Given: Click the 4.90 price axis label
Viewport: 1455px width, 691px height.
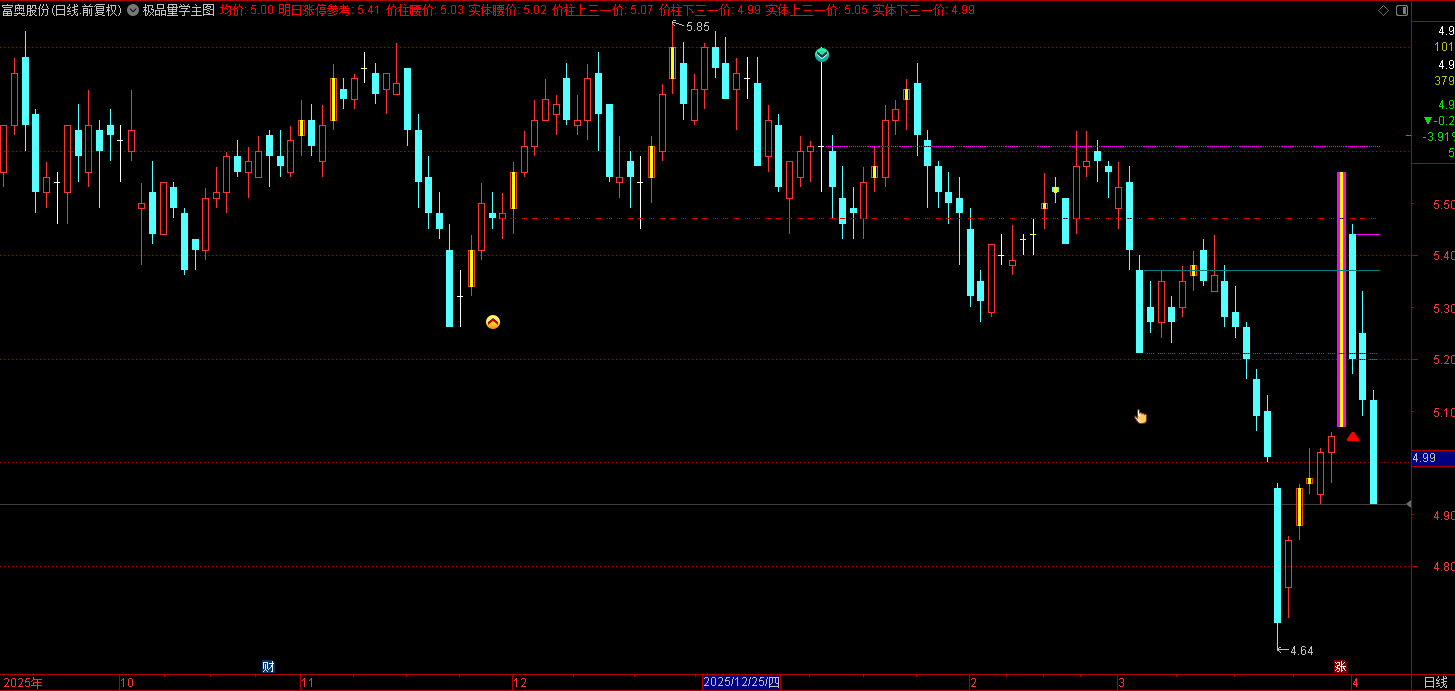Looking at the screenshot, I should click(1443, 515).
